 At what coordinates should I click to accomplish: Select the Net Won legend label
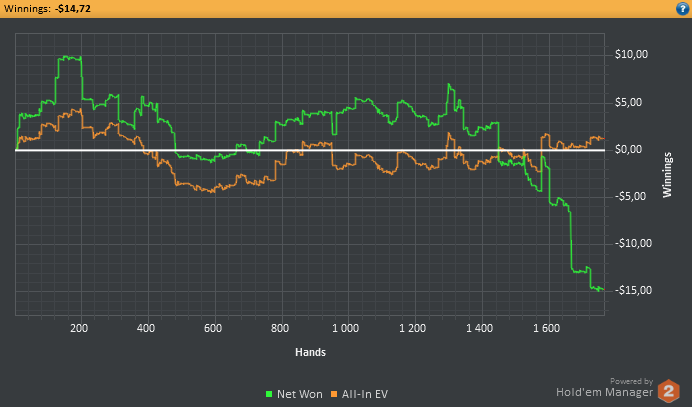299,394
